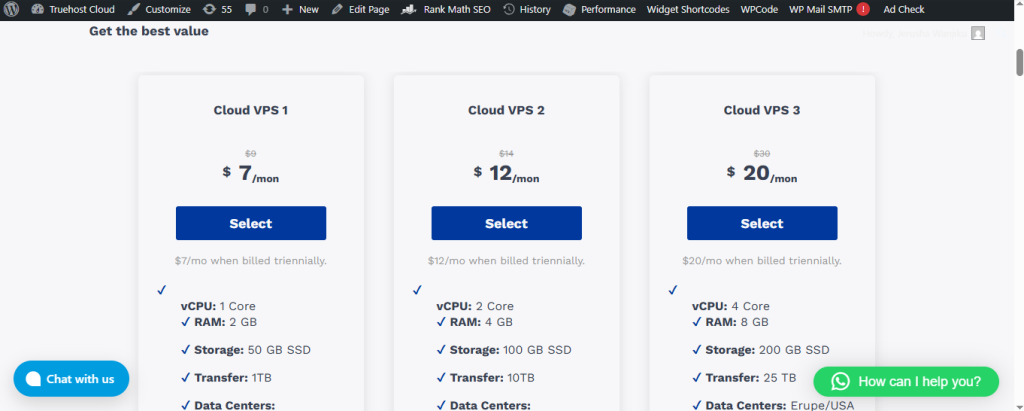Open WP Mail SMTP menu
The width and height of the screenshot is (1024, 411).
820,10
